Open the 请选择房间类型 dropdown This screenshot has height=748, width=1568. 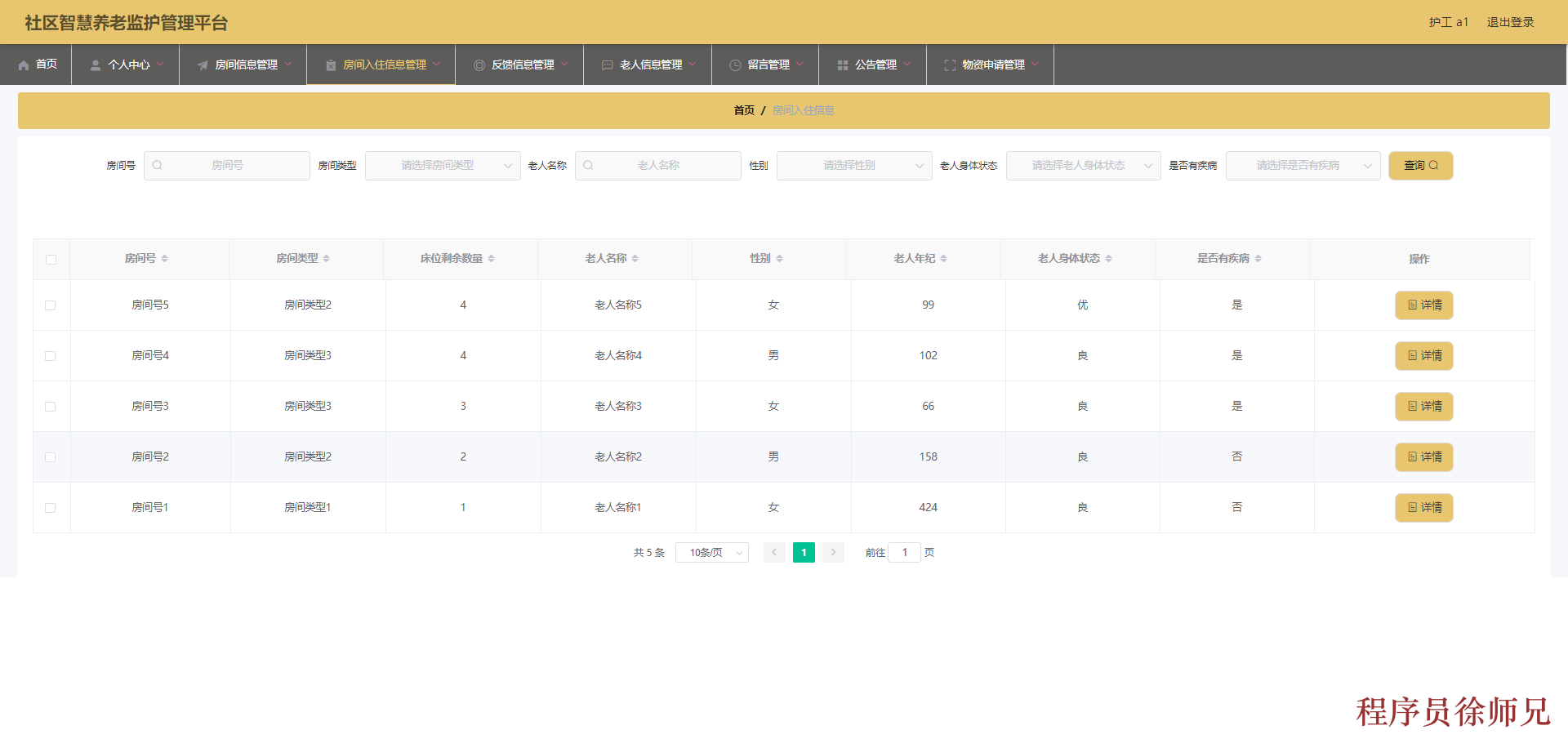pyautogui.click(x=443, y=165)
